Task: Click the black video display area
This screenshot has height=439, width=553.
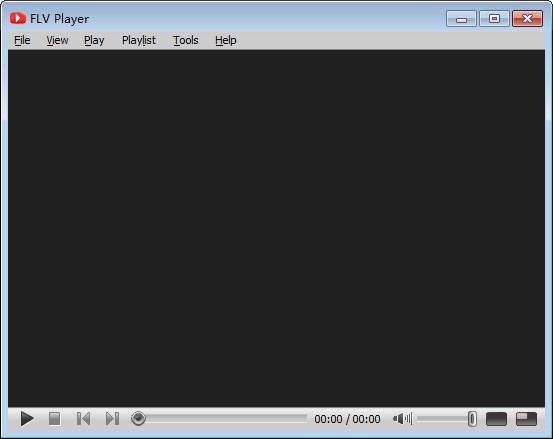Action: tap(276, 228)
